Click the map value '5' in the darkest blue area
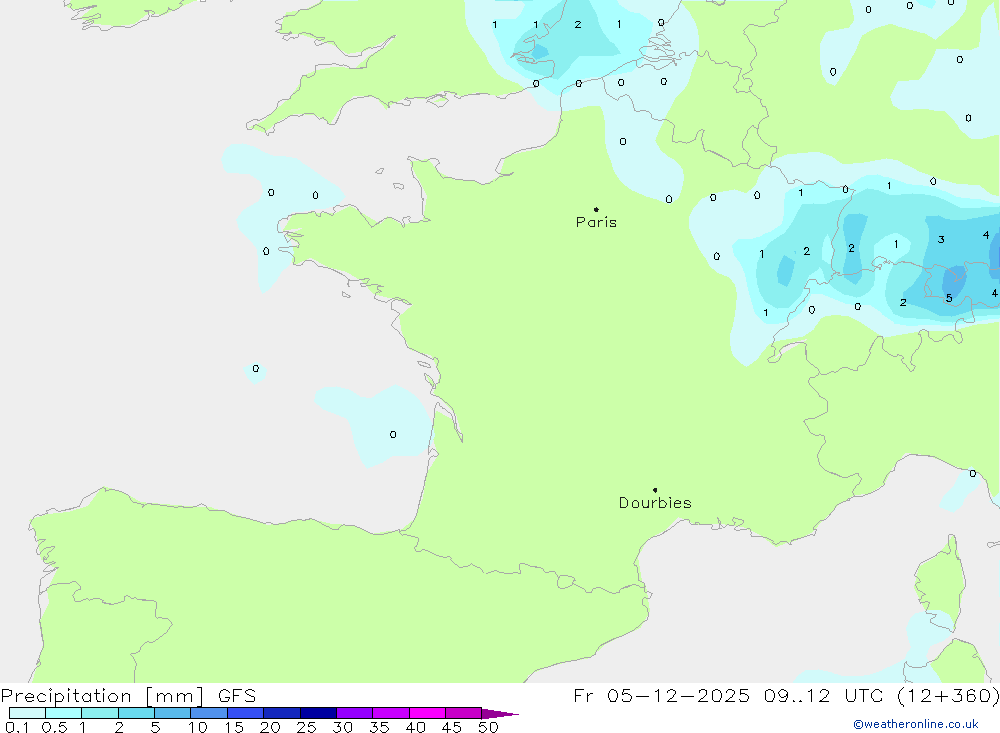 point(949,298)
